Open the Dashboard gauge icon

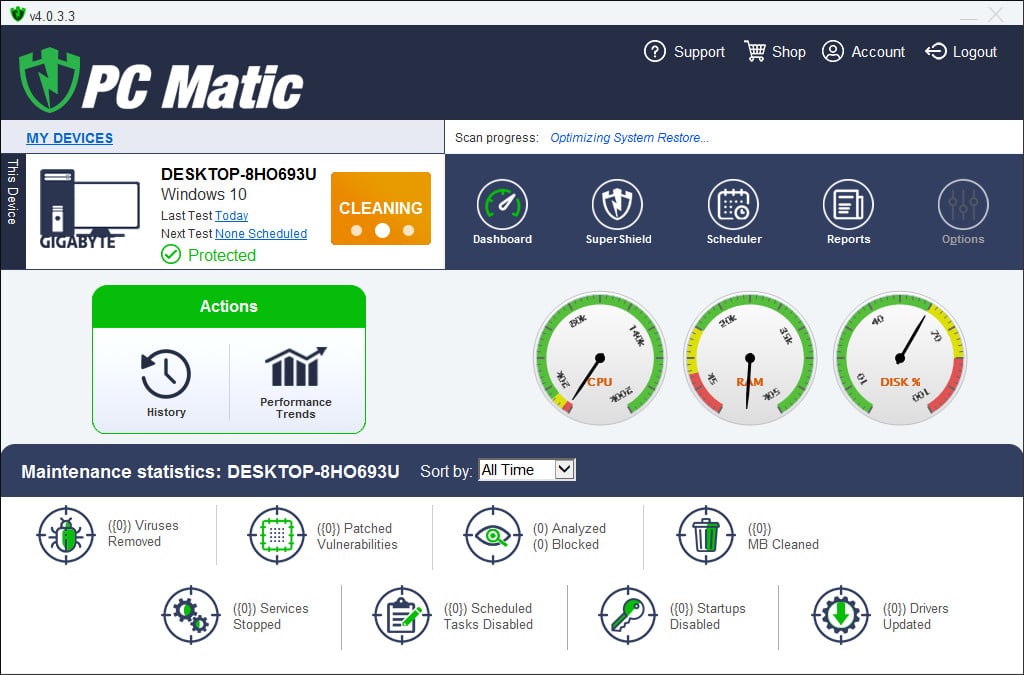click(x=502, y=204)
